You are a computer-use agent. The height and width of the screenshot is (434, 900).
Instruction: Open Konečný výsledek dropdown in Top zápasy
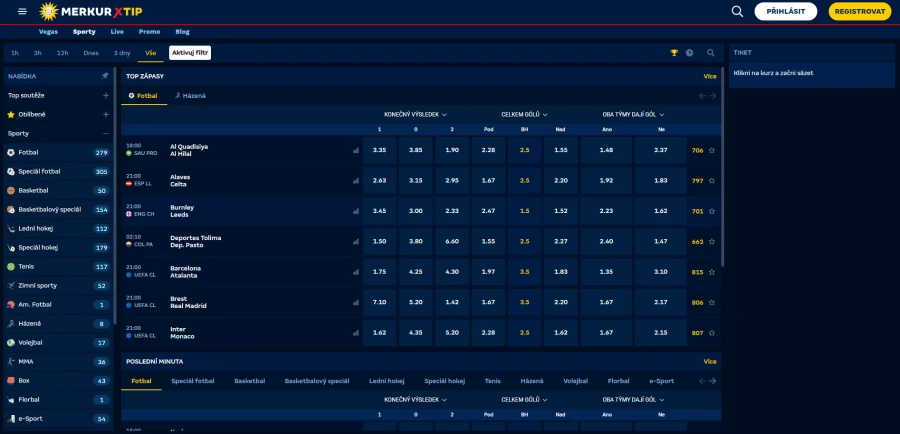click(416, 114)
